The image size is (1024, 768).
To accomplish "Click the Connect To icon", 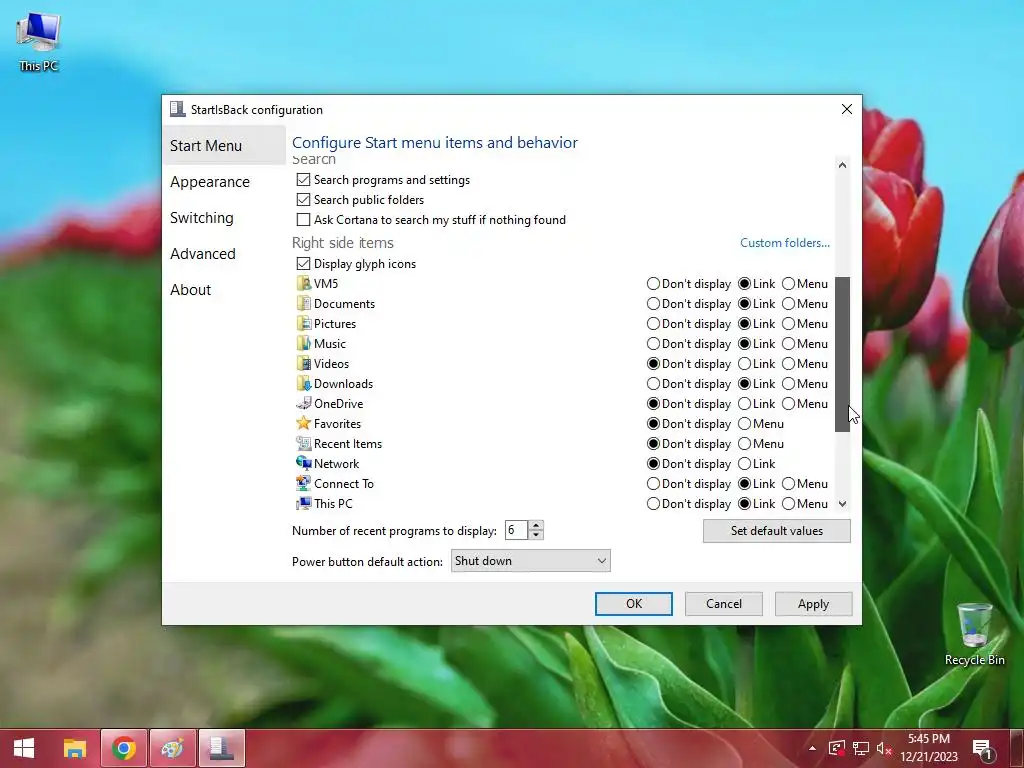I will pyautogui.click(x=303, y=483).
